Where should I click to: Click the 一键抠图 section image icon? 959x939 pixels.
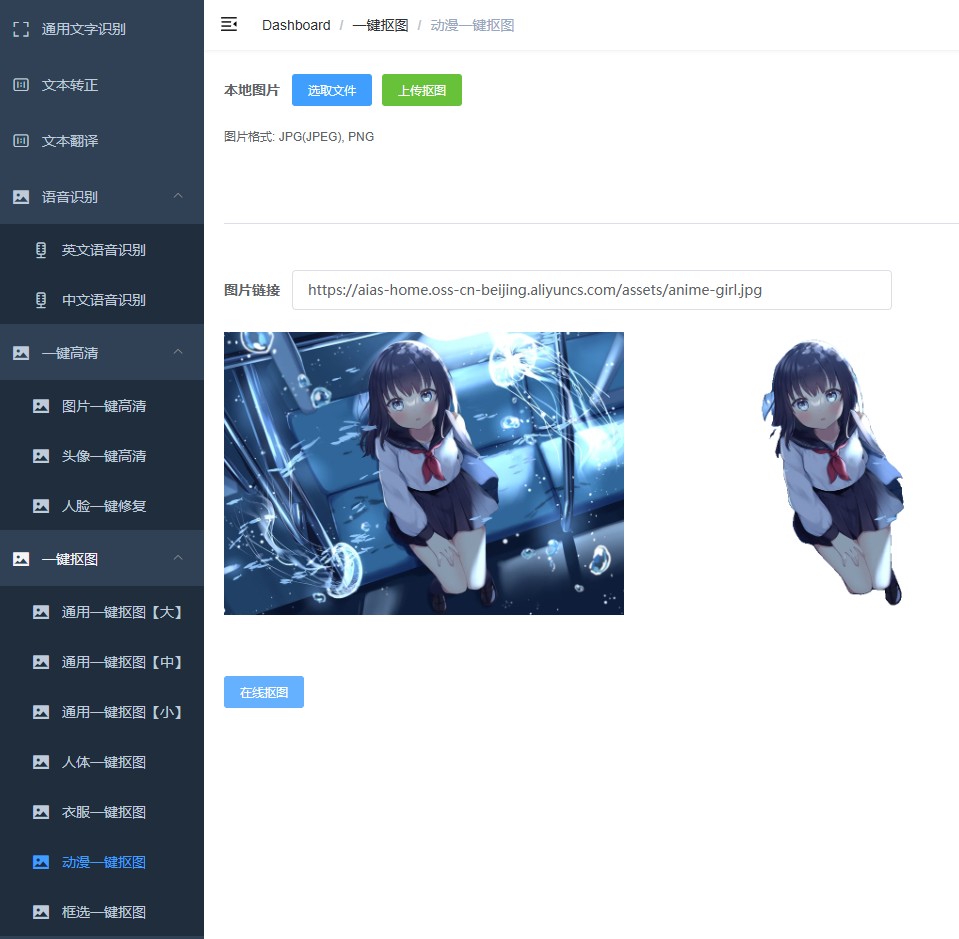coord(21,559)
